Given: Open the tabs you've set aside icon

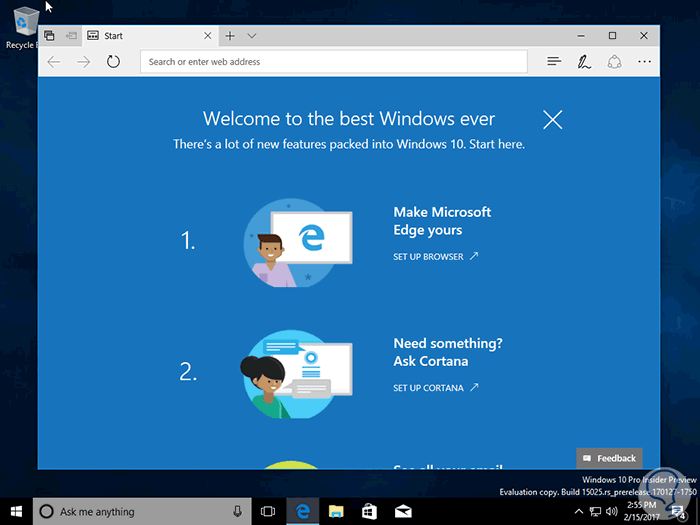Looking at the screenshot, I should click(49, 36).
